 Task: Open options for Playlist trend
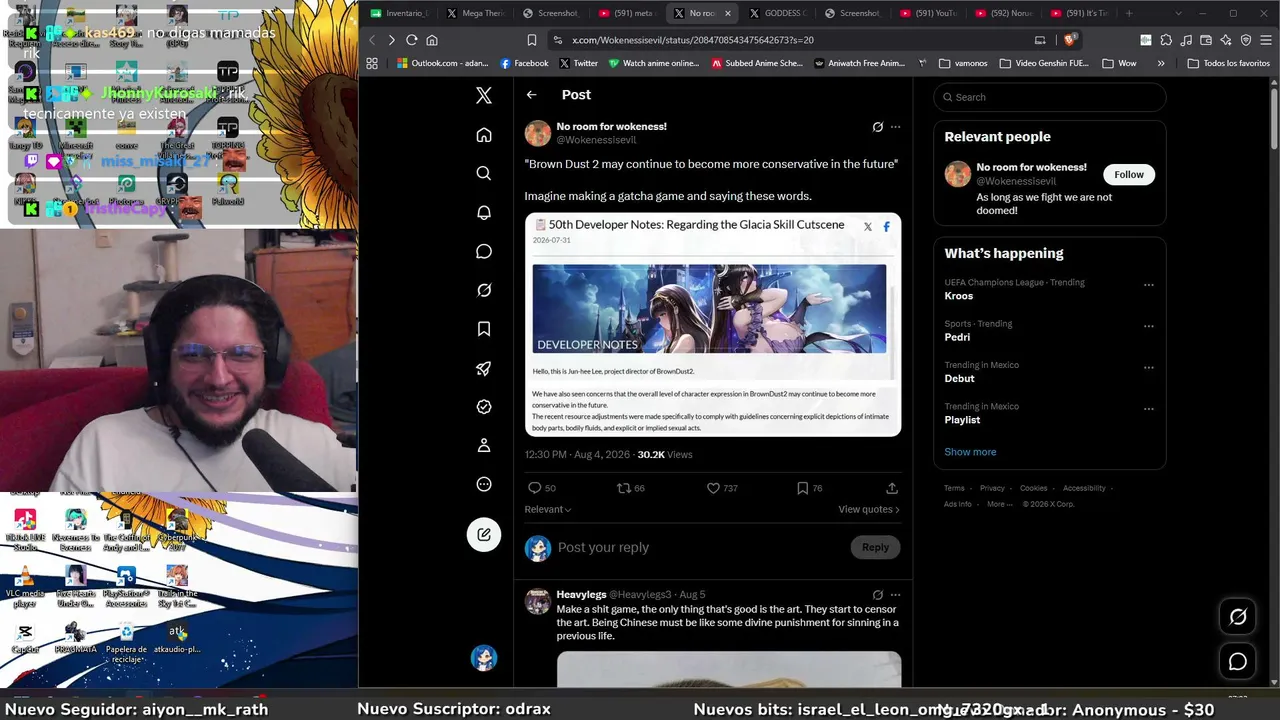click(1148, 409)
